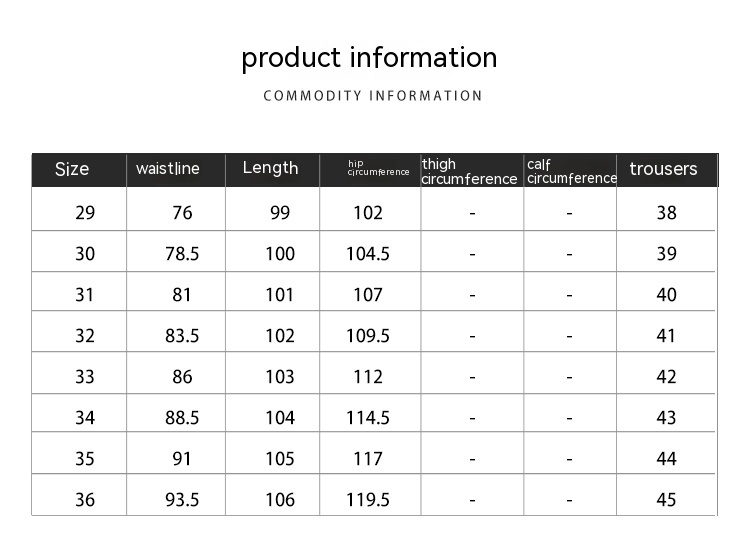Click the waistline column header
The image size is (750, 533).
coord(168,169)
